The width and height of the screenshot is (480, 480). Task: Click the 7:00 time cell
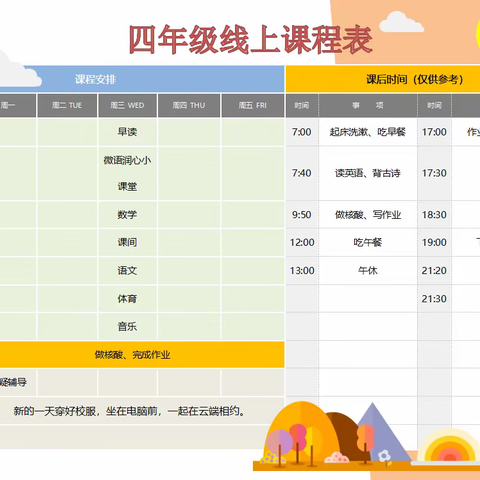pos(302,132)
